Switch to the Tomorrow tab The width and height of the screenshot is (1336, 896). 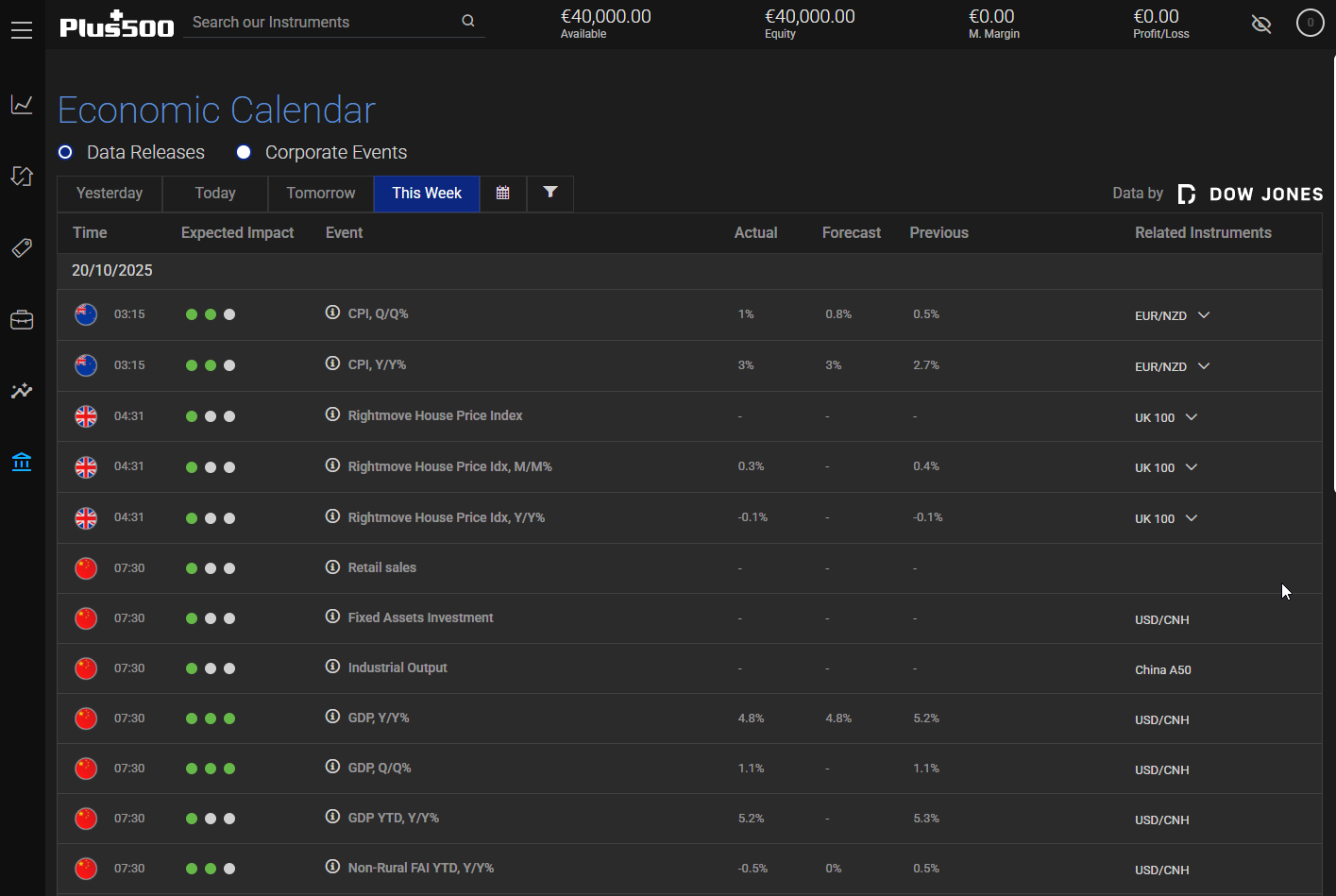[321, 194]
